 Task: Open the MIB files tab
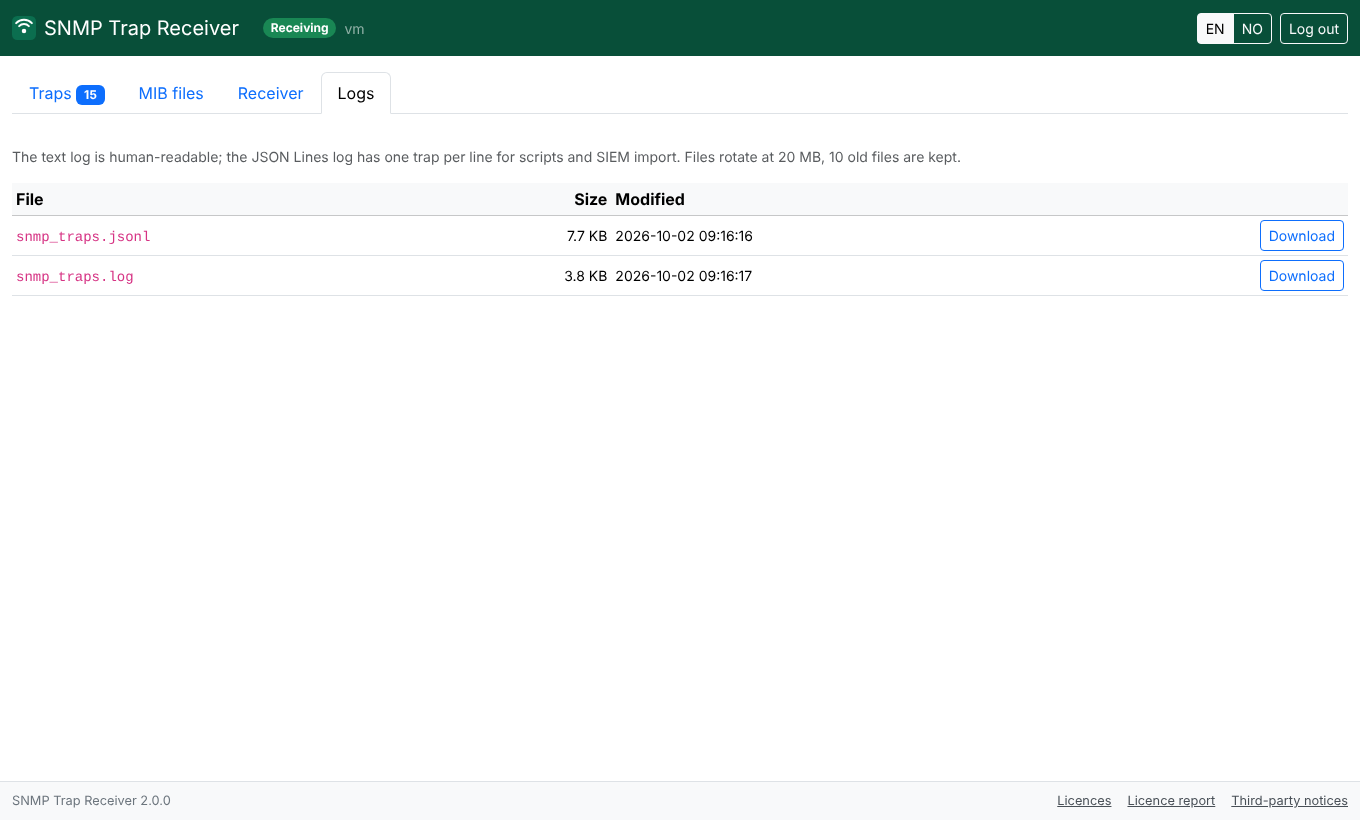point(171,93)
